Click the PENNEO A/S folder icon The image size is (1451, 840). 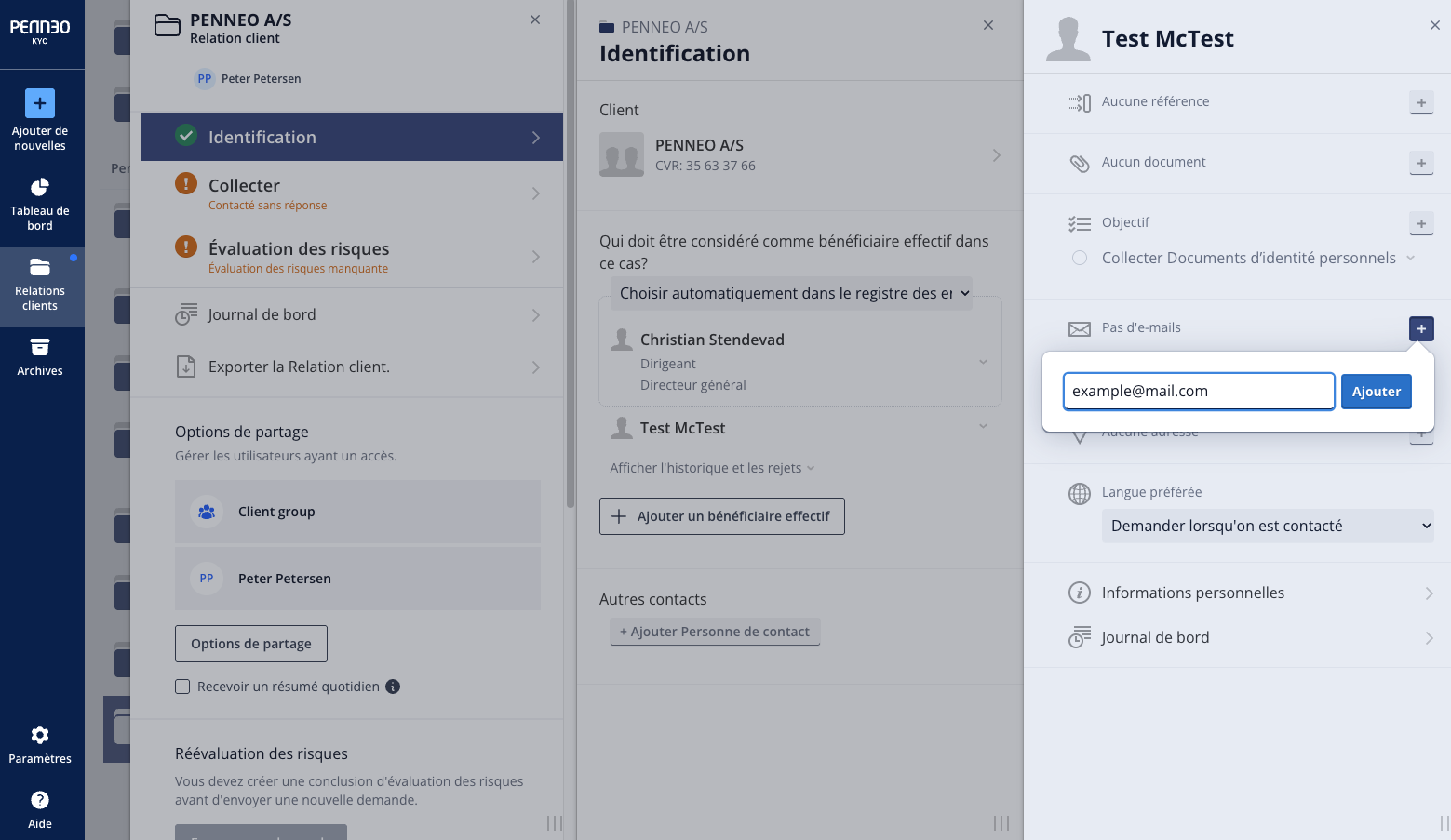tap(168, 25)
